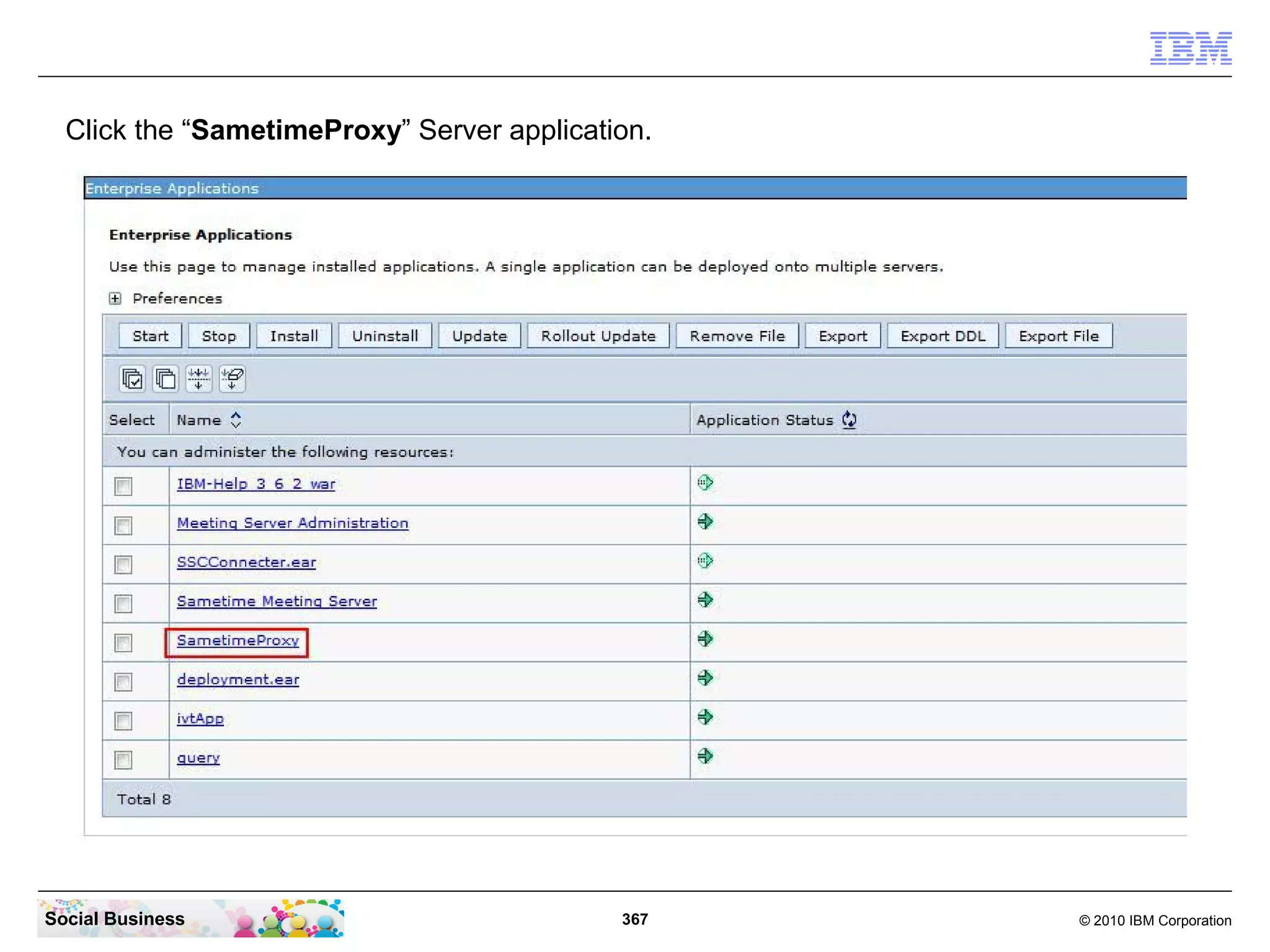This screenshot has height=952, width=1270.
Task: Sort by the Name column arrows
Action: pos(236,420)
